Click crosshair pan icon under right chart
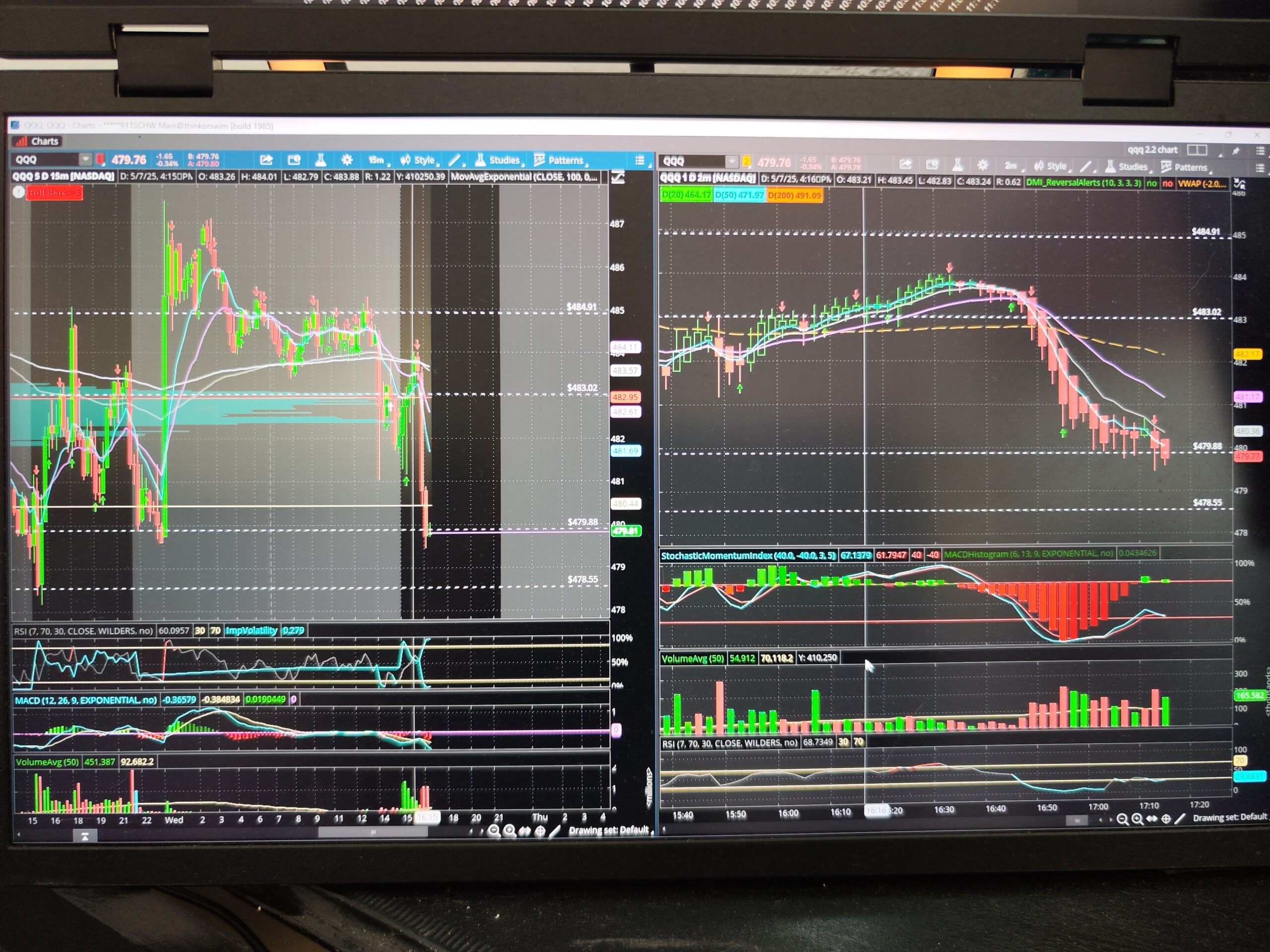 1166,819
